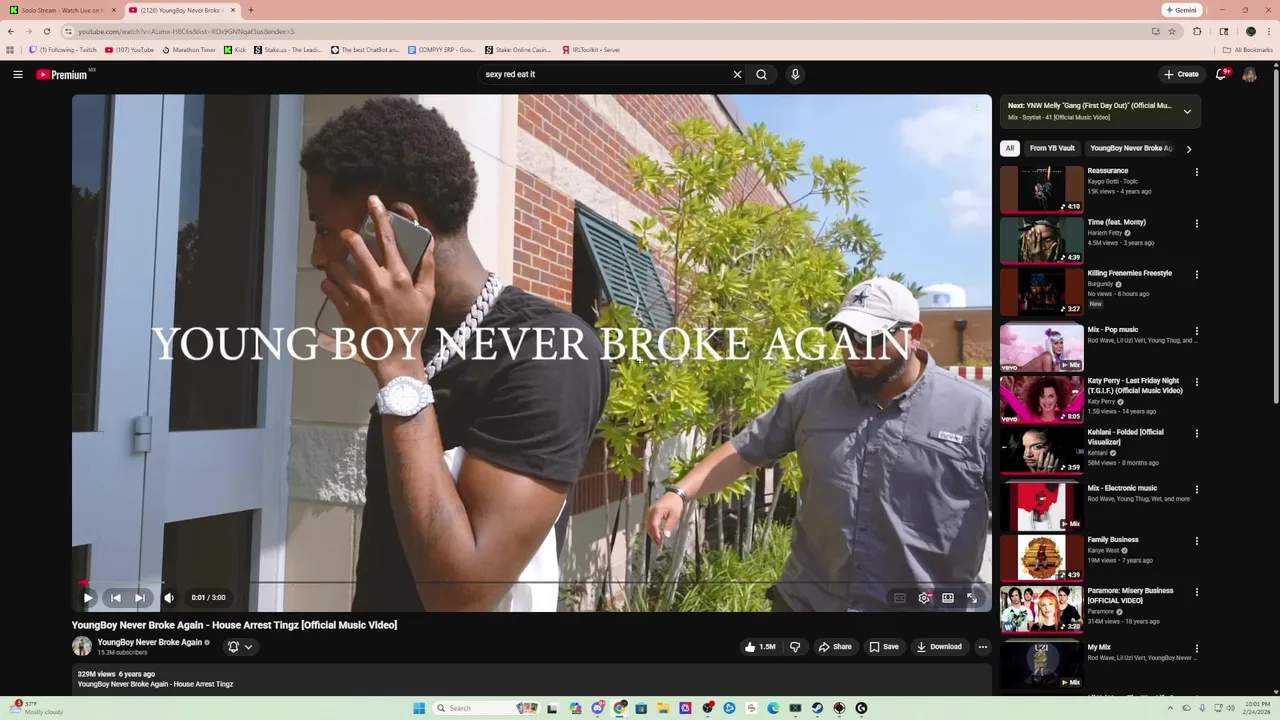This screenshot has height=720, width=1280.
Task: Open player settings gear icon
Action: pos(924,598)
